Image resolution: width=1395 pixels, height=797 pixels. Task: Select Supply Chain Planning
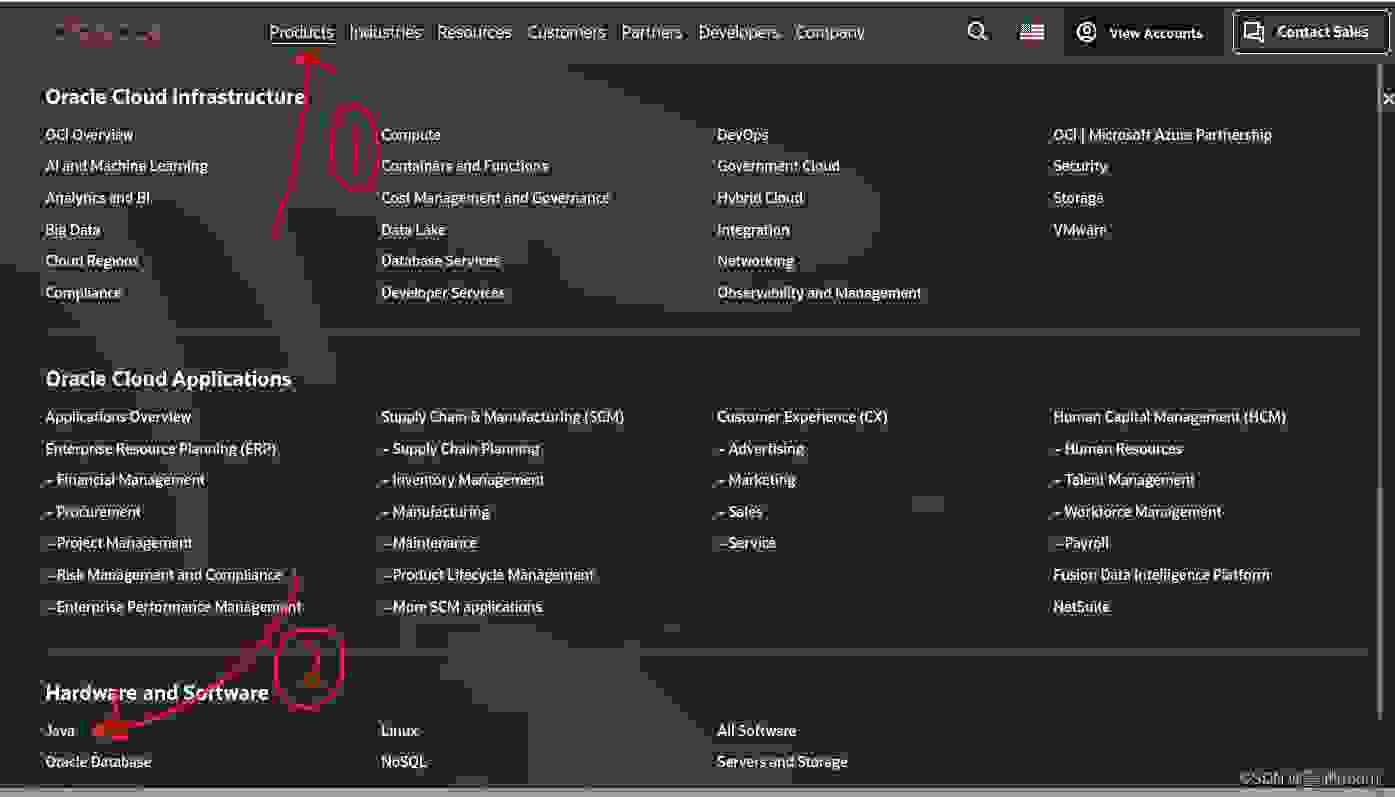[460, 449]
